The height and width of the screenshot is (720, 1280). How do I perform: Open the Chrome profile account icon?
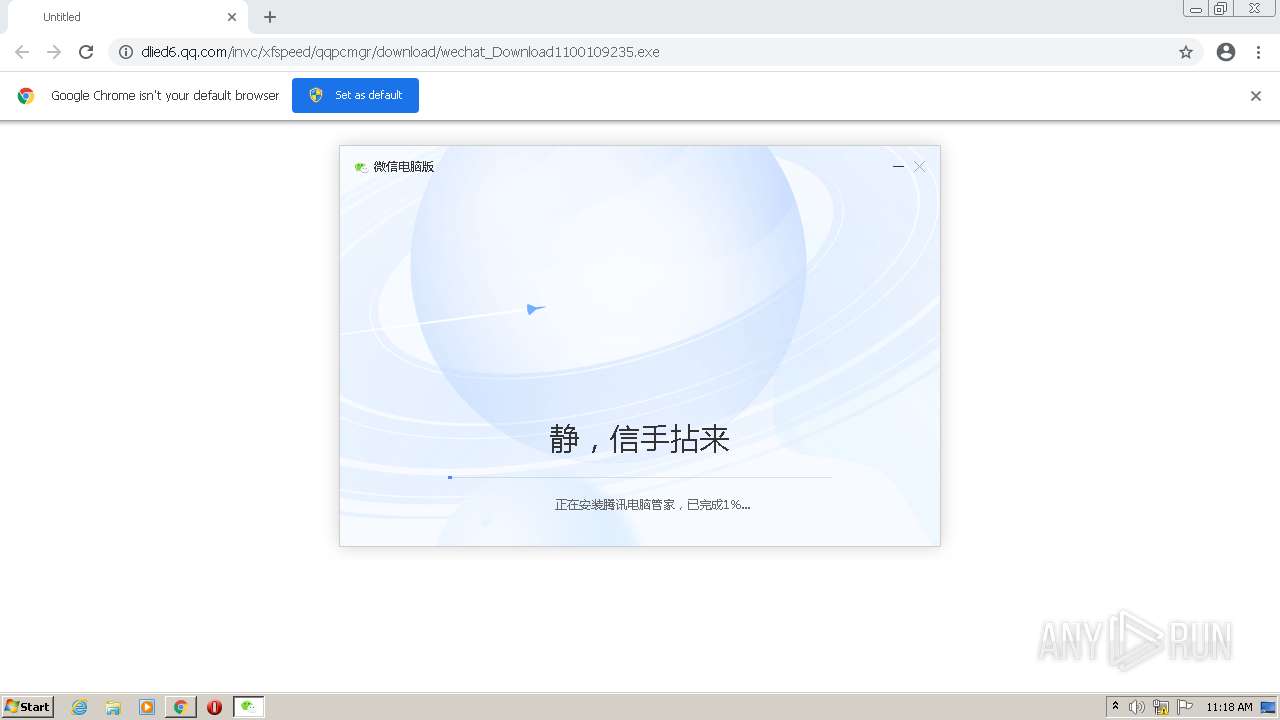click(x=1226, y=52)
